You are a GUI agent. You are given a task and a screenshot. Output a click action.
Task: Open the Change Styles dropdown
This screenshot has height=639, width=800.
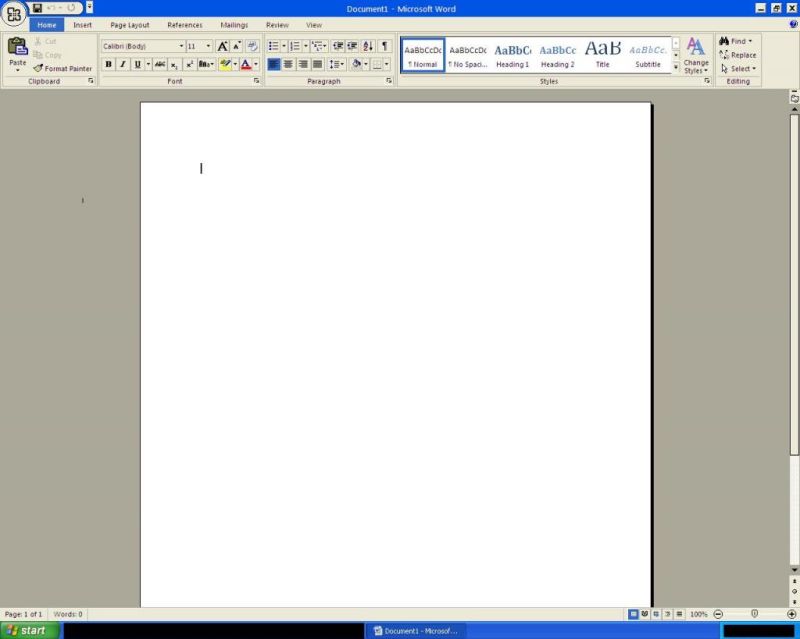tap(695, 55)
